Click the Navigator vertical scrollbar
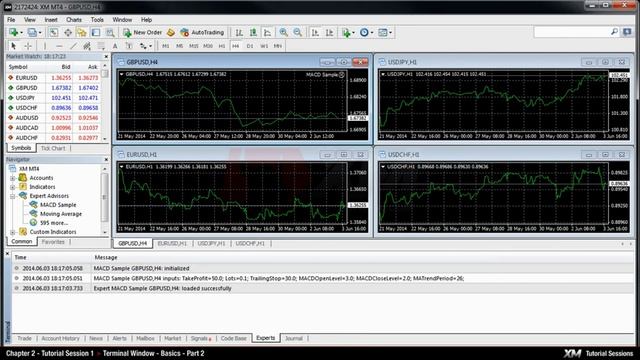The width and height of the screenshot is (640, 360). [105, 200]
